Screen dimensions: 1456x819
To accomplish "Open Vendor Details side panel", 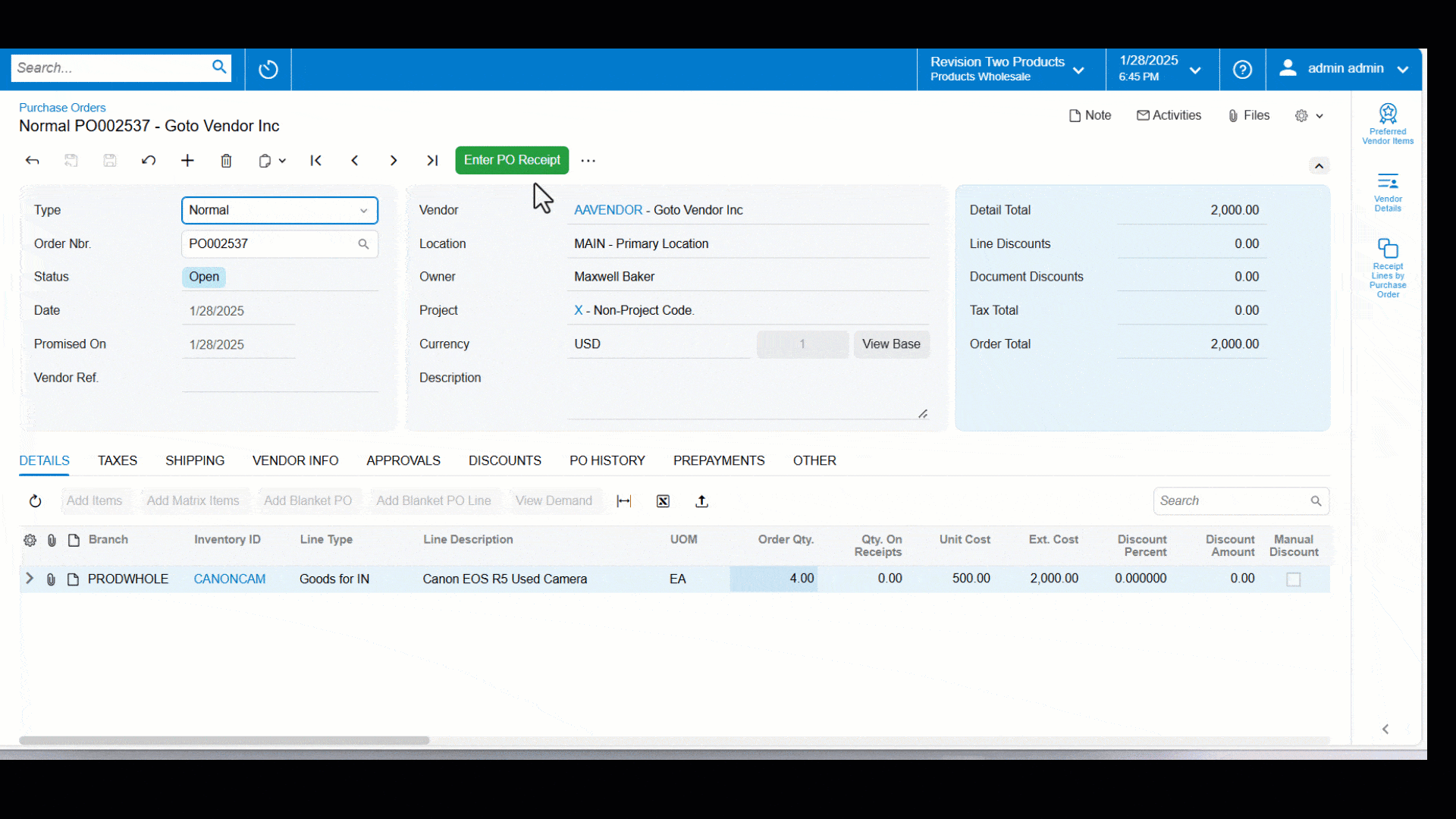I will [1388, 193].
